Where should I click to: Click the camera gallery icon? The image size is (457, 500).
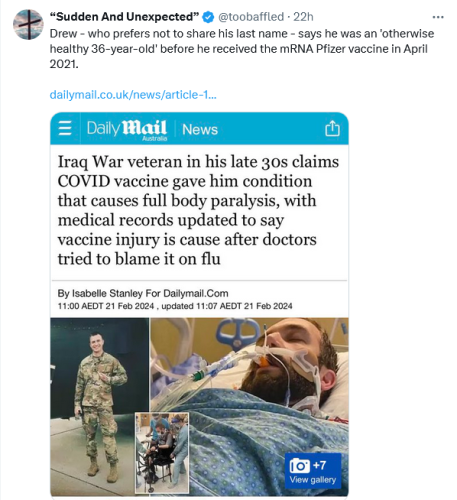coord(300,466)
